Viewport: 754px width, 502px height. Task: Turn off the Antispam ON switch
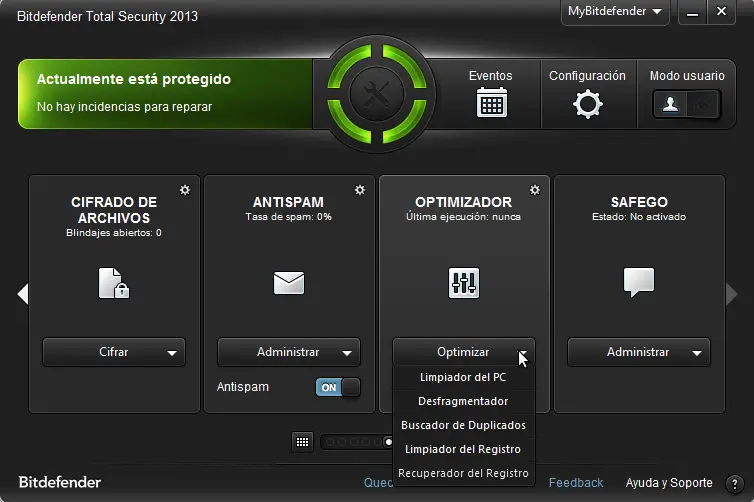(338, 387)
